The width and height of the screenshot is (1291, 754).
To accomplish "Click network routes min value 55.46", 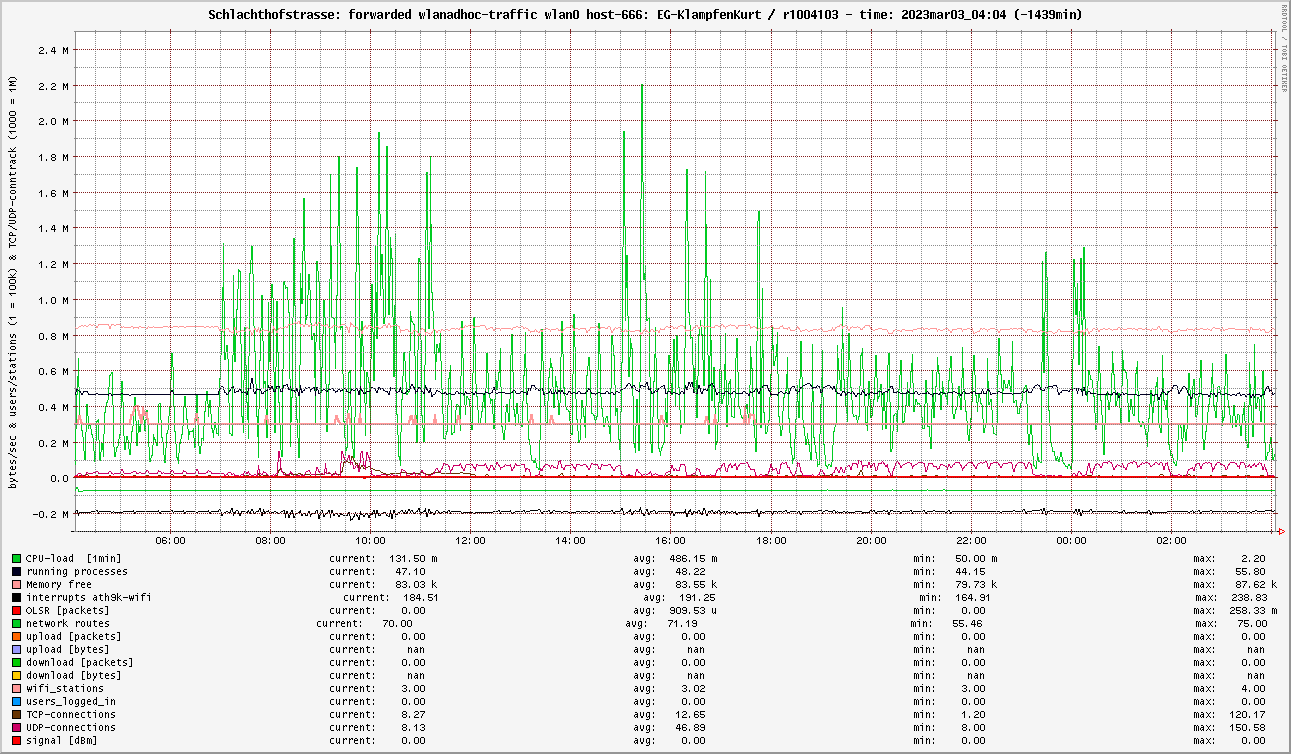I will (969, 624).
